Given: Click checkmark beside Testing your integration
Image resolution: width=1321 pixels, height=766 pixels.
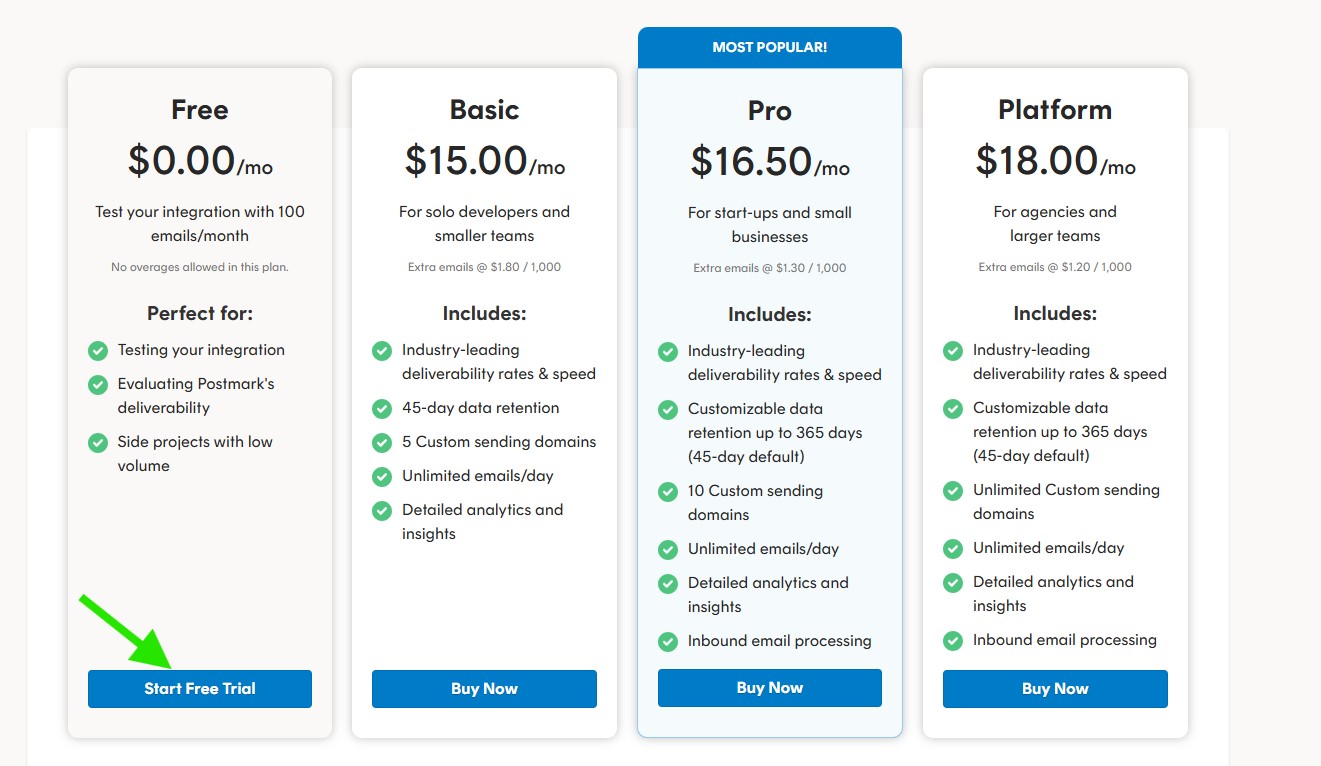Looking at the screenshot, I should click(98, 351).
